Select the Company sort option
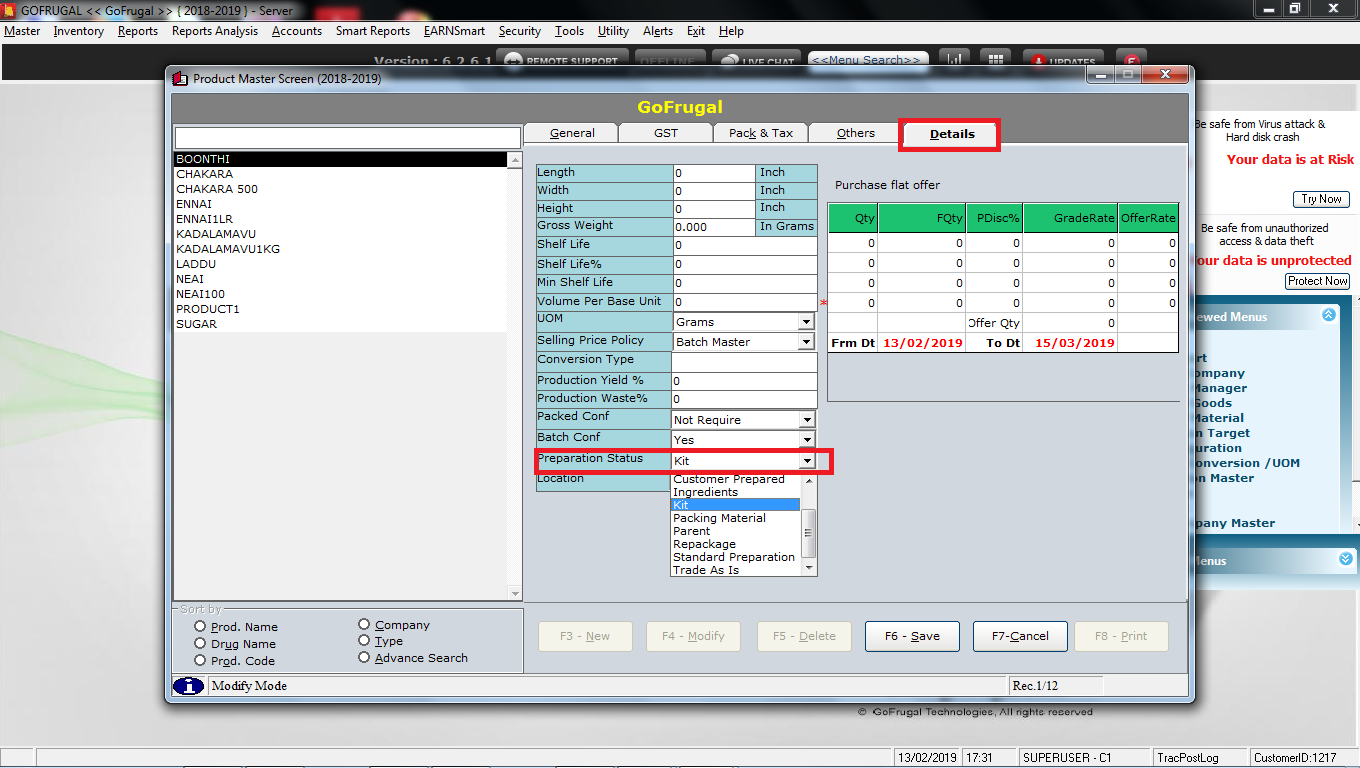1360x768 pixels. pyautogui.click(x=364, y=625)
